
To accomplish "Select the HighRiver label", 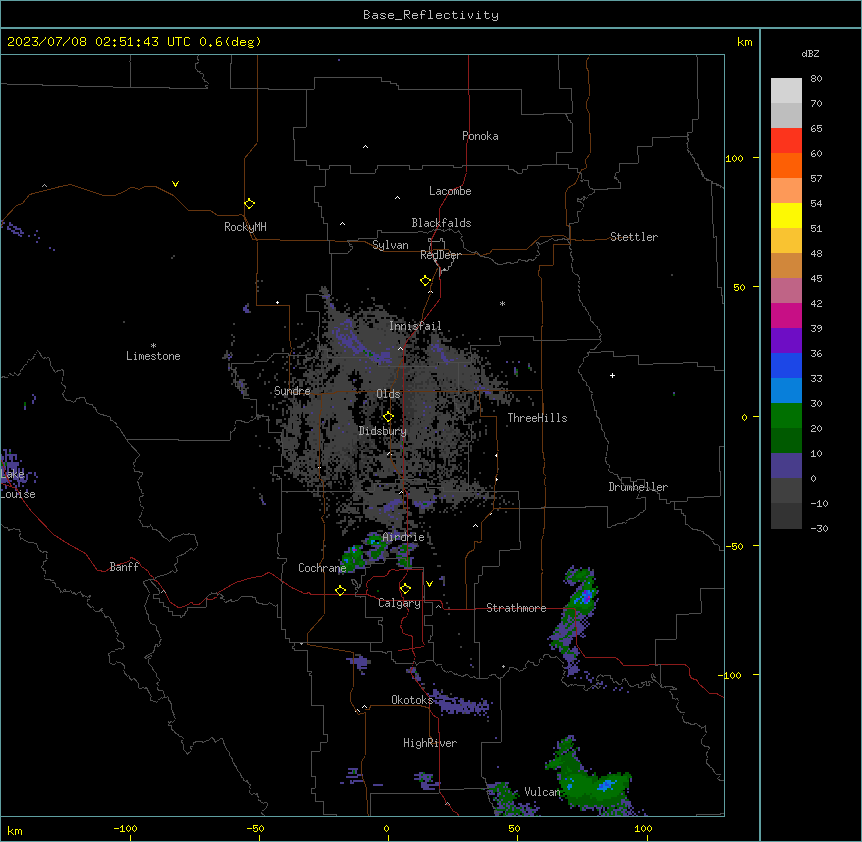I will pyautogui.click(x=430, y=743).
